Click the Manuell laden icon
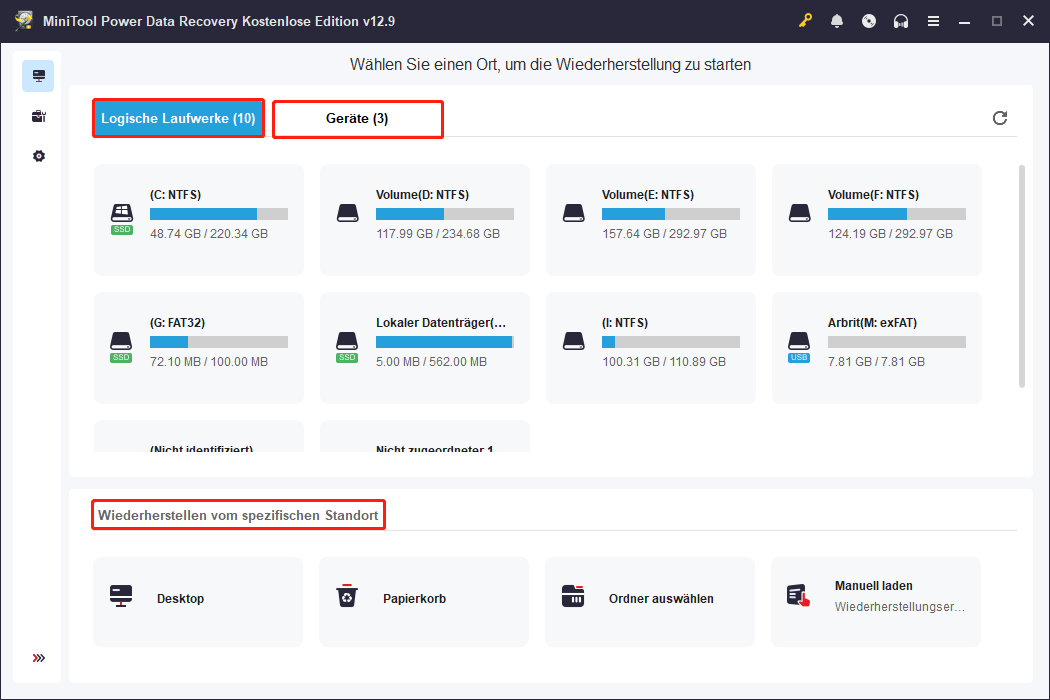 point(798,596)
